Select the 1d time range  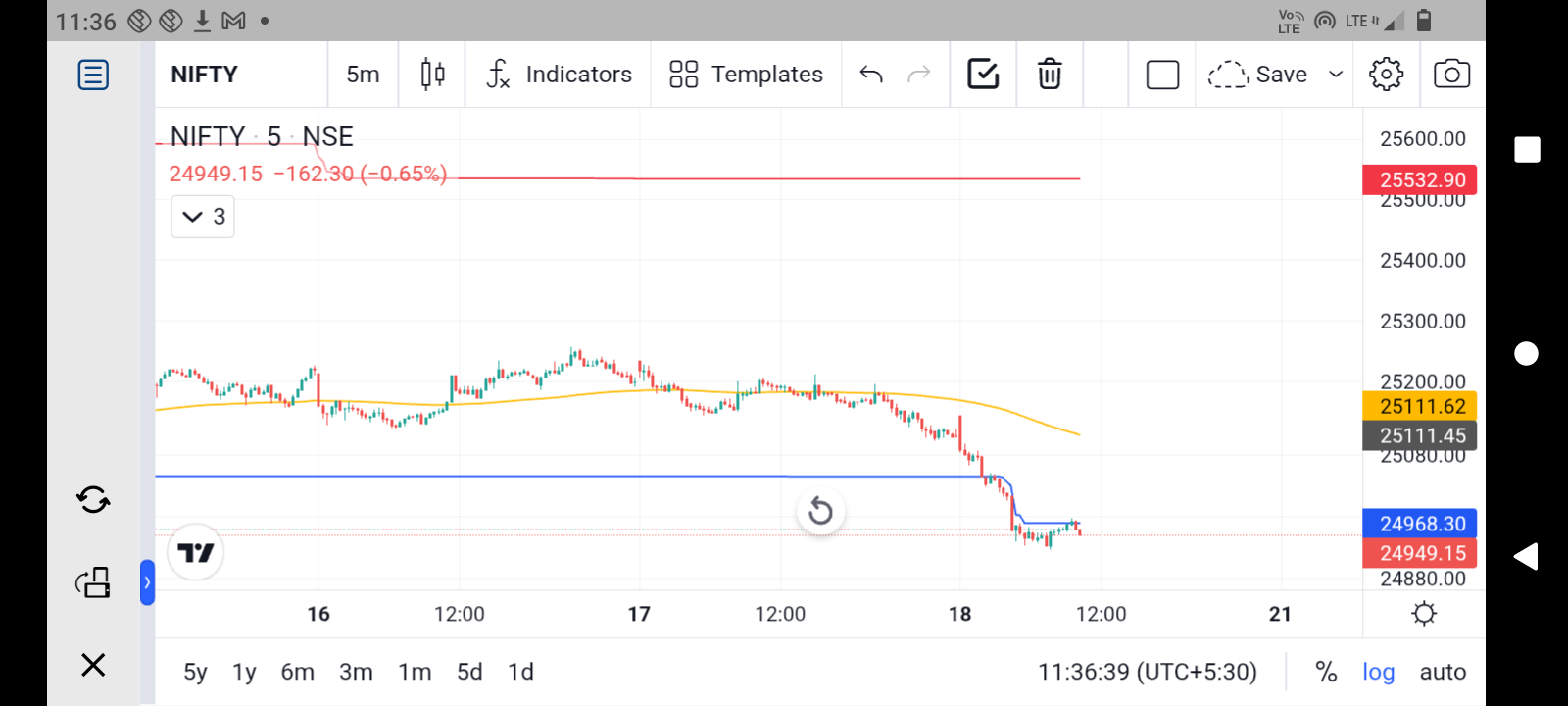(520, 672)
